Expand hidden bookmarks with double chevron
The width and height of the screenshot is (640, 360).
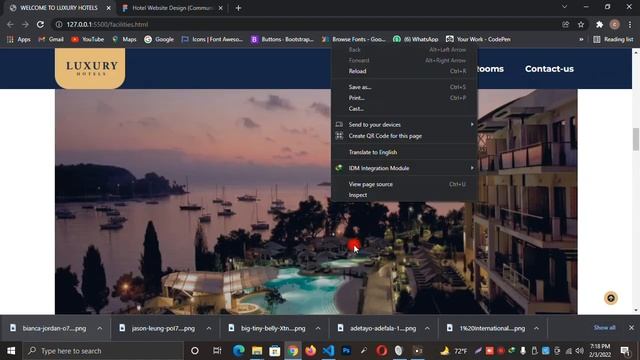point(581,39)
